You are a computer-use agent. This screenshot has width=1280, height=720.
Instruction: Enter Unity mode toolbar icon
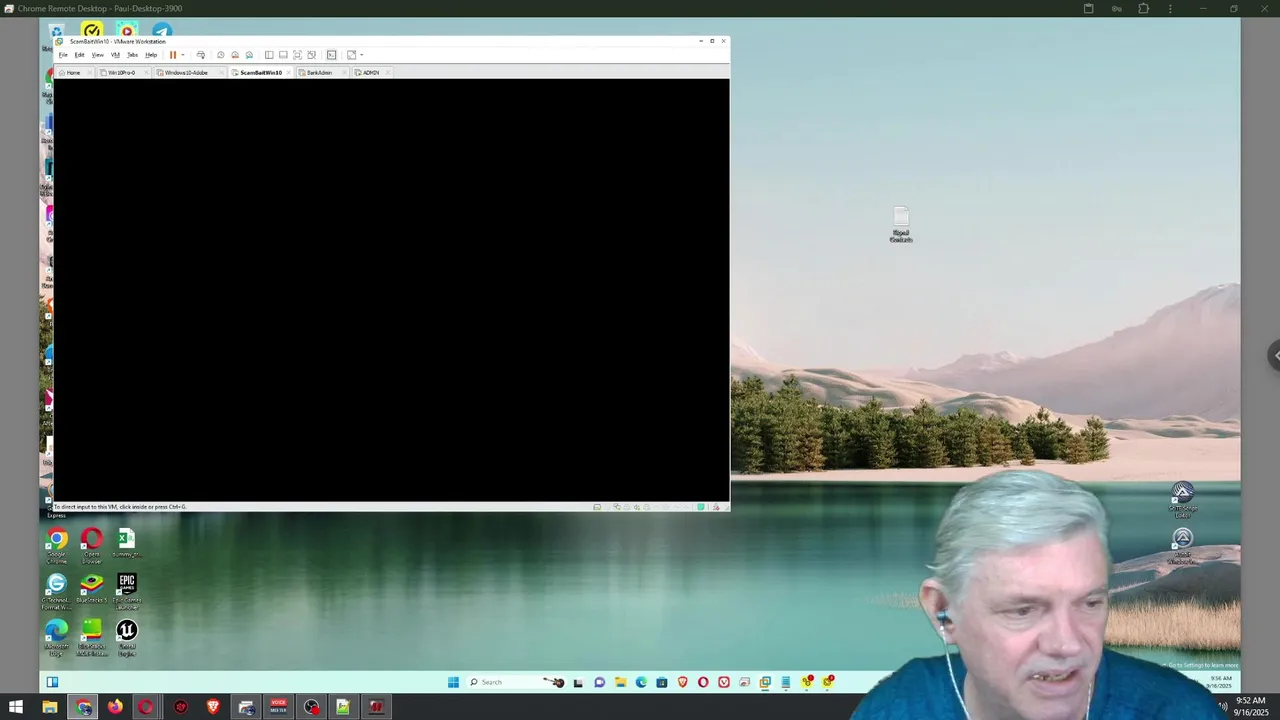point(312,55)
